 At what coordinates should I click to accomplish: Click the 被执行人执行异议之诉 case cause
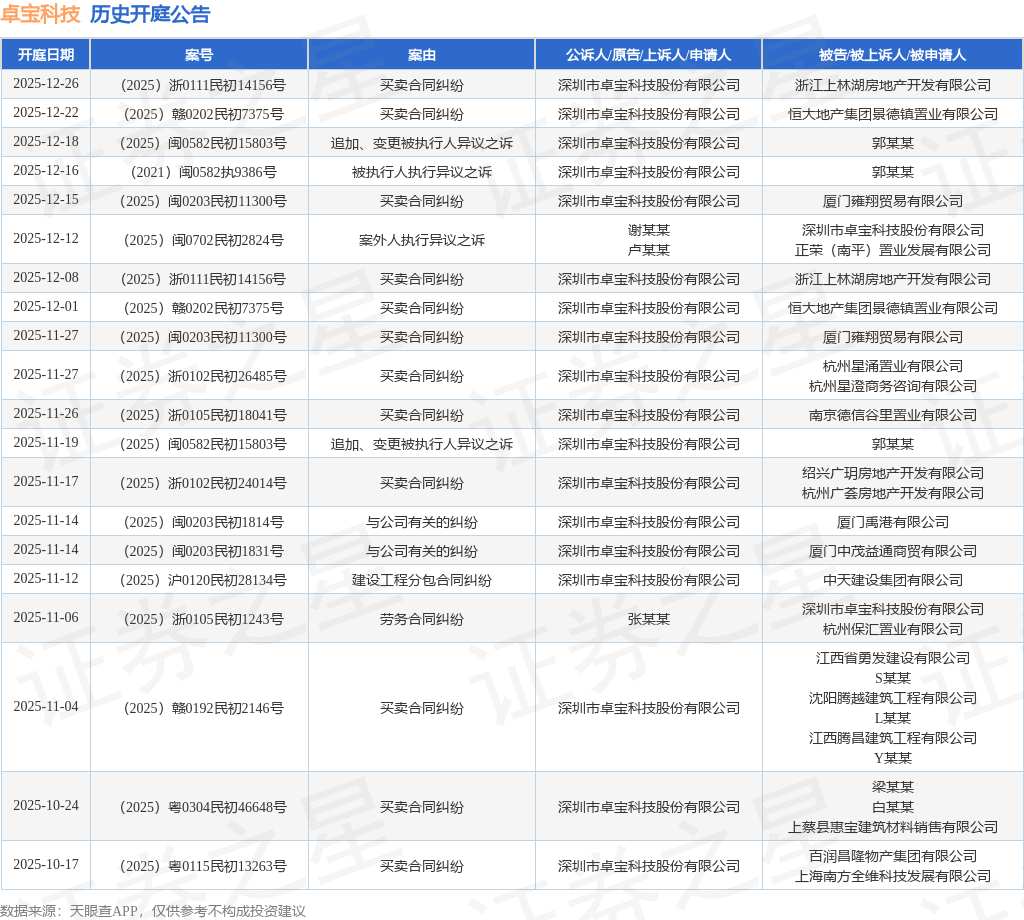(x=422, y=172)
